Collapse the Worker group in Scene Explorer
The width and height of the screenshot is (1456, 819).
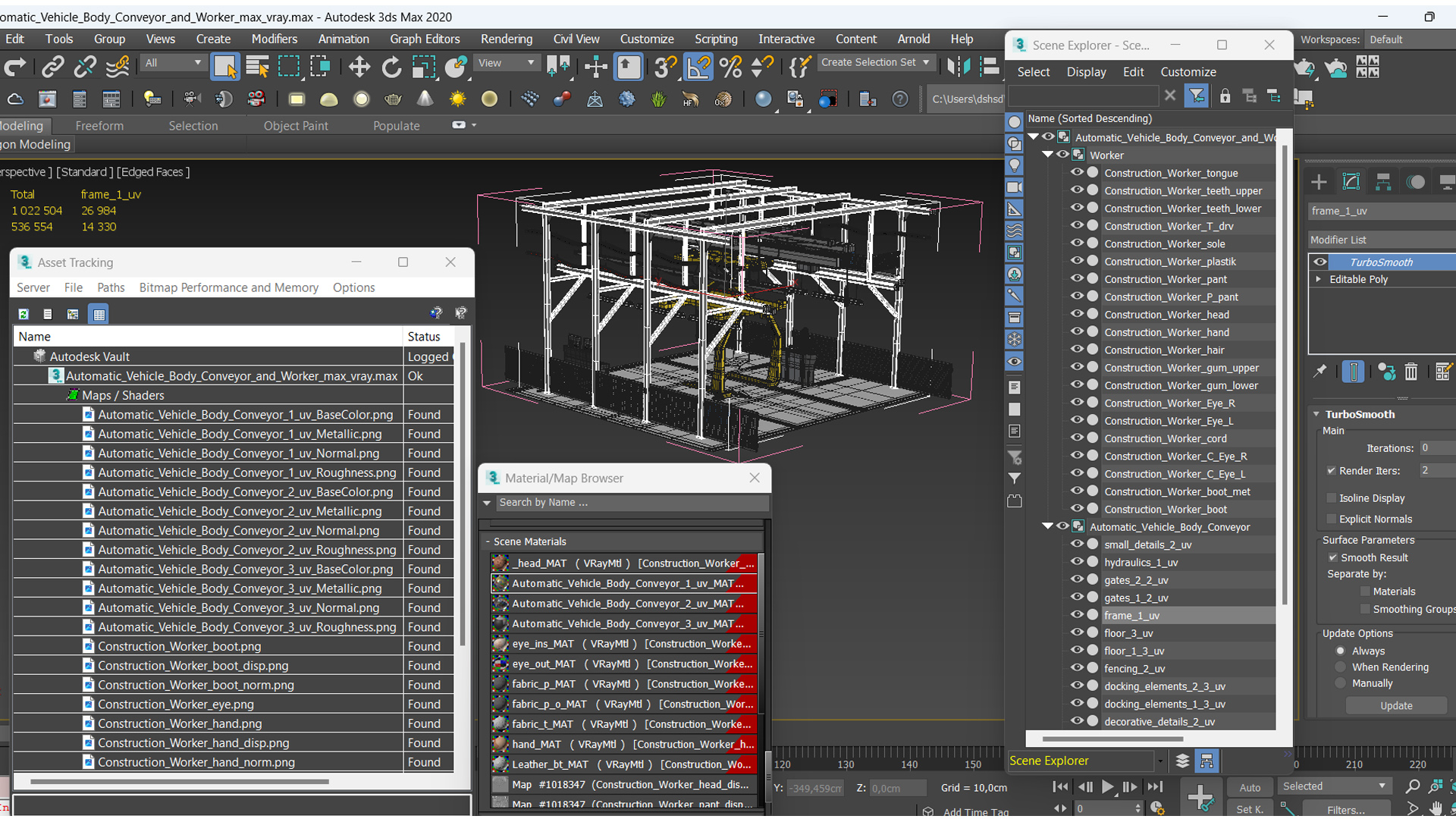(1047, 154)
